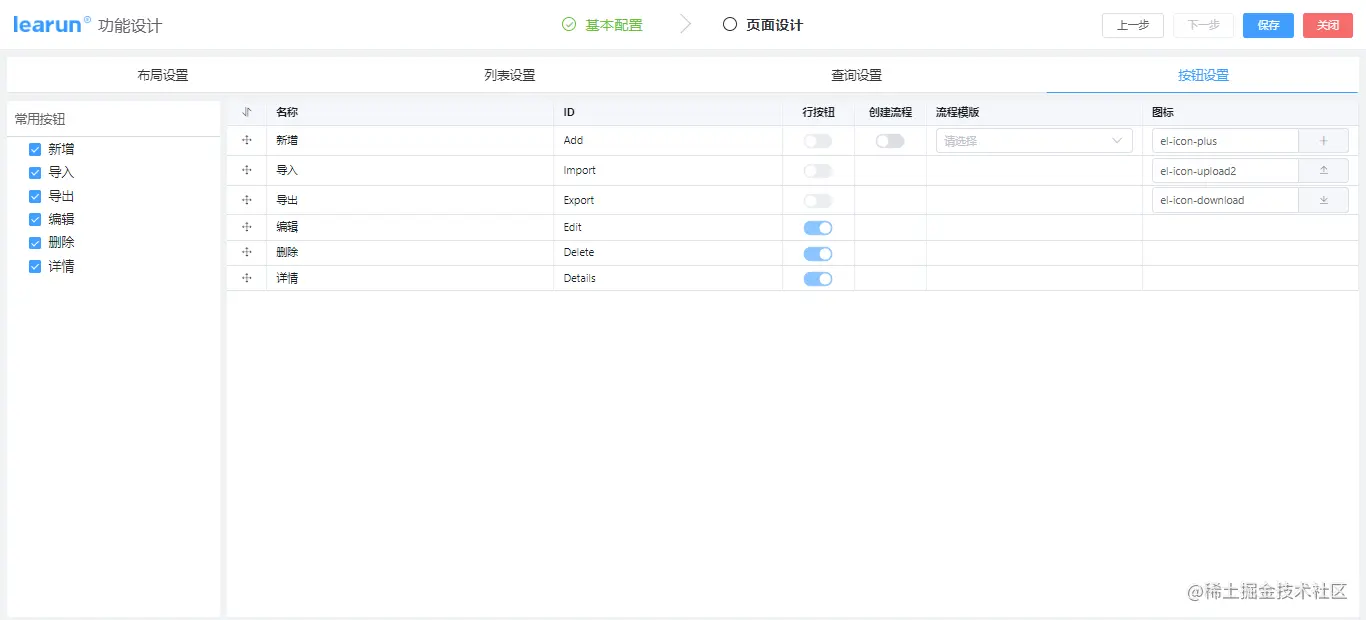Click the el-icon-upload2 icon input field
The image size is (1366, 620).
1225,171
